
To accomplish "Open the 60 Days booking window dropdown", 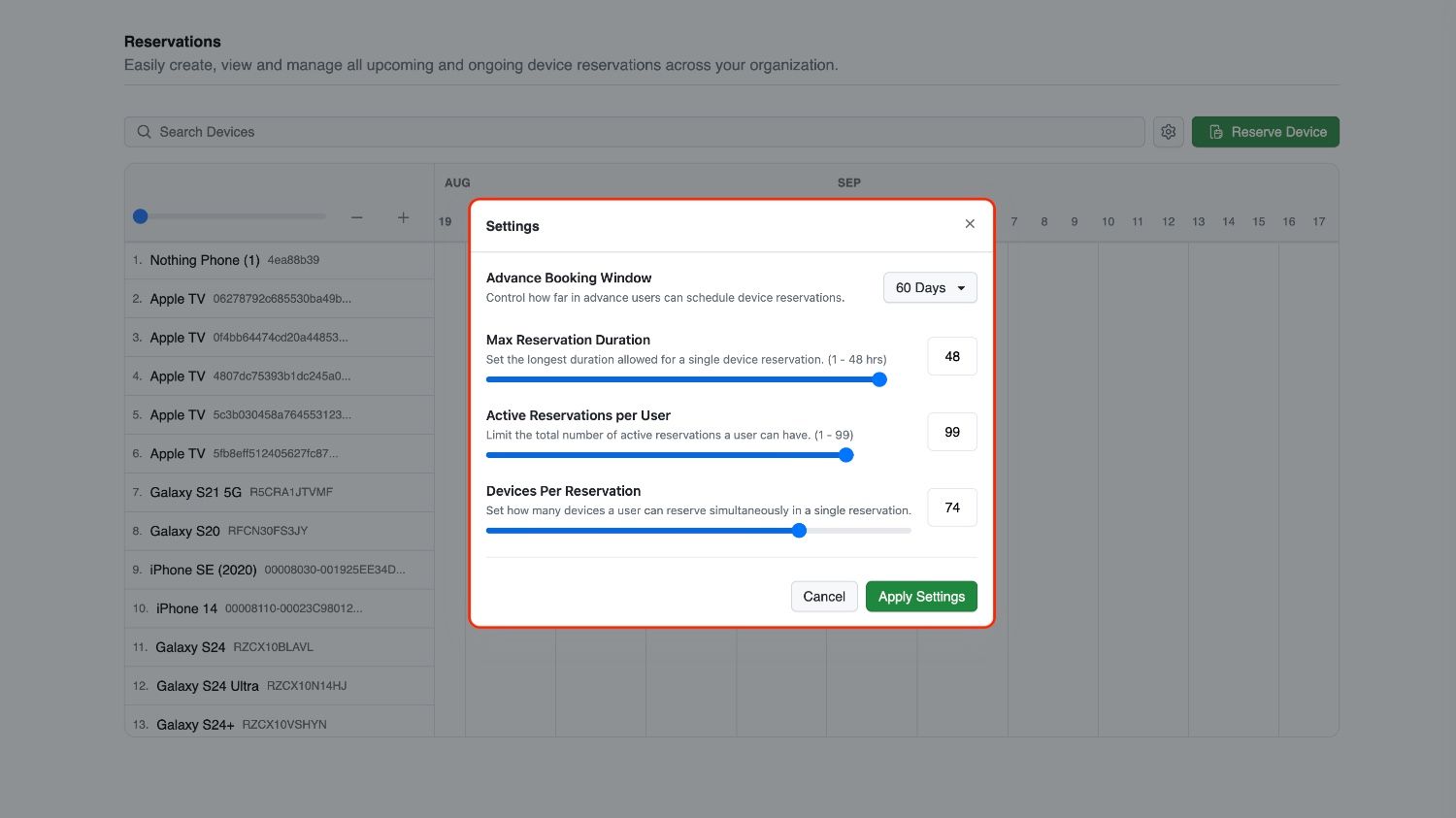I will (x=929, y=288).
